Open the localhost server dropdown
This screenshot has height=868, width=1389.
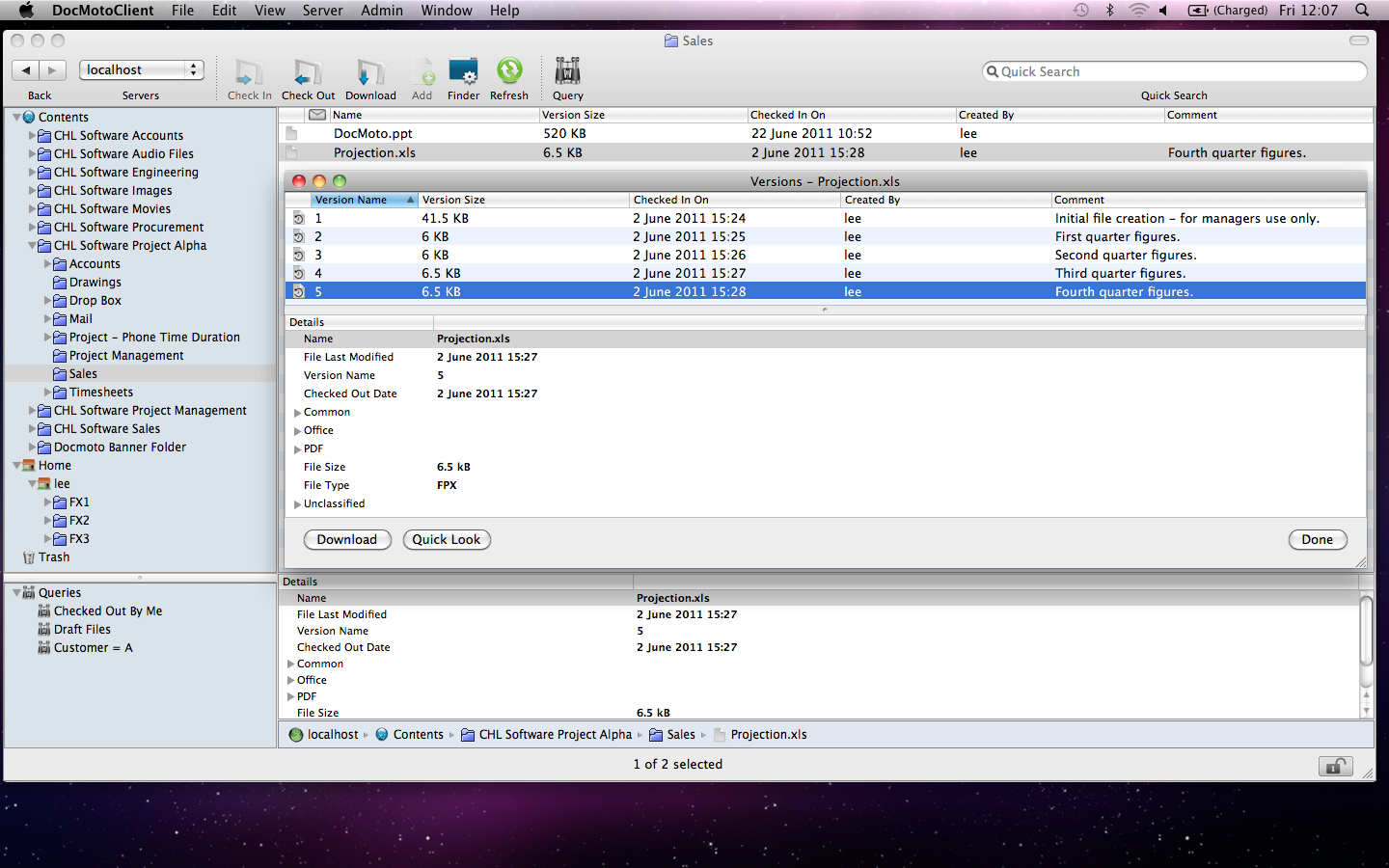pyautogui.click(x=142, y=69)
